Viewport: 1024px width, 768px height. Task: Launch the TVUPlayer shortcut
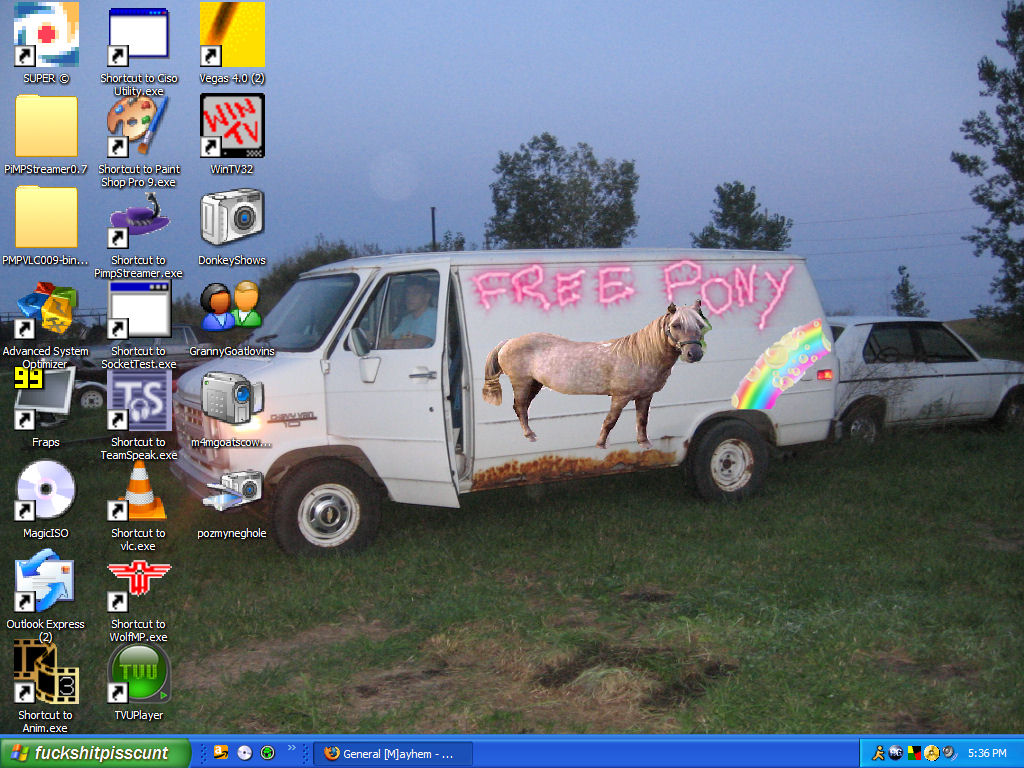pyautogui.click(x=138, y=672)
